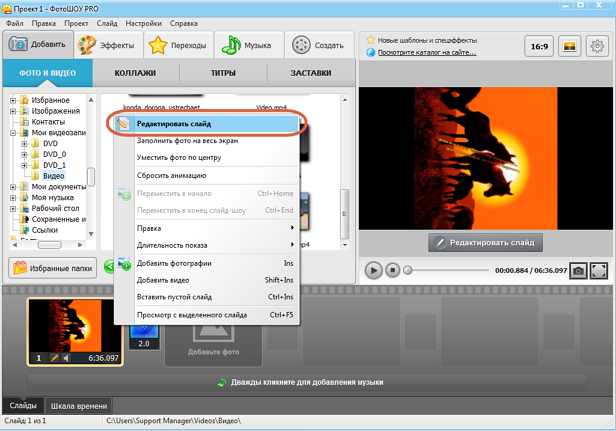Click the folder tree horizontal scrollbar thumb
Viewport: 616px width, 431px height.
[x=50, y=245]
